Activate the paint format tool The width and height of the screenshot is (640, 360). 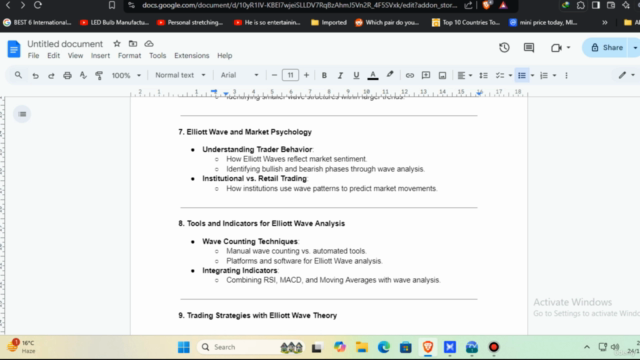99,76
